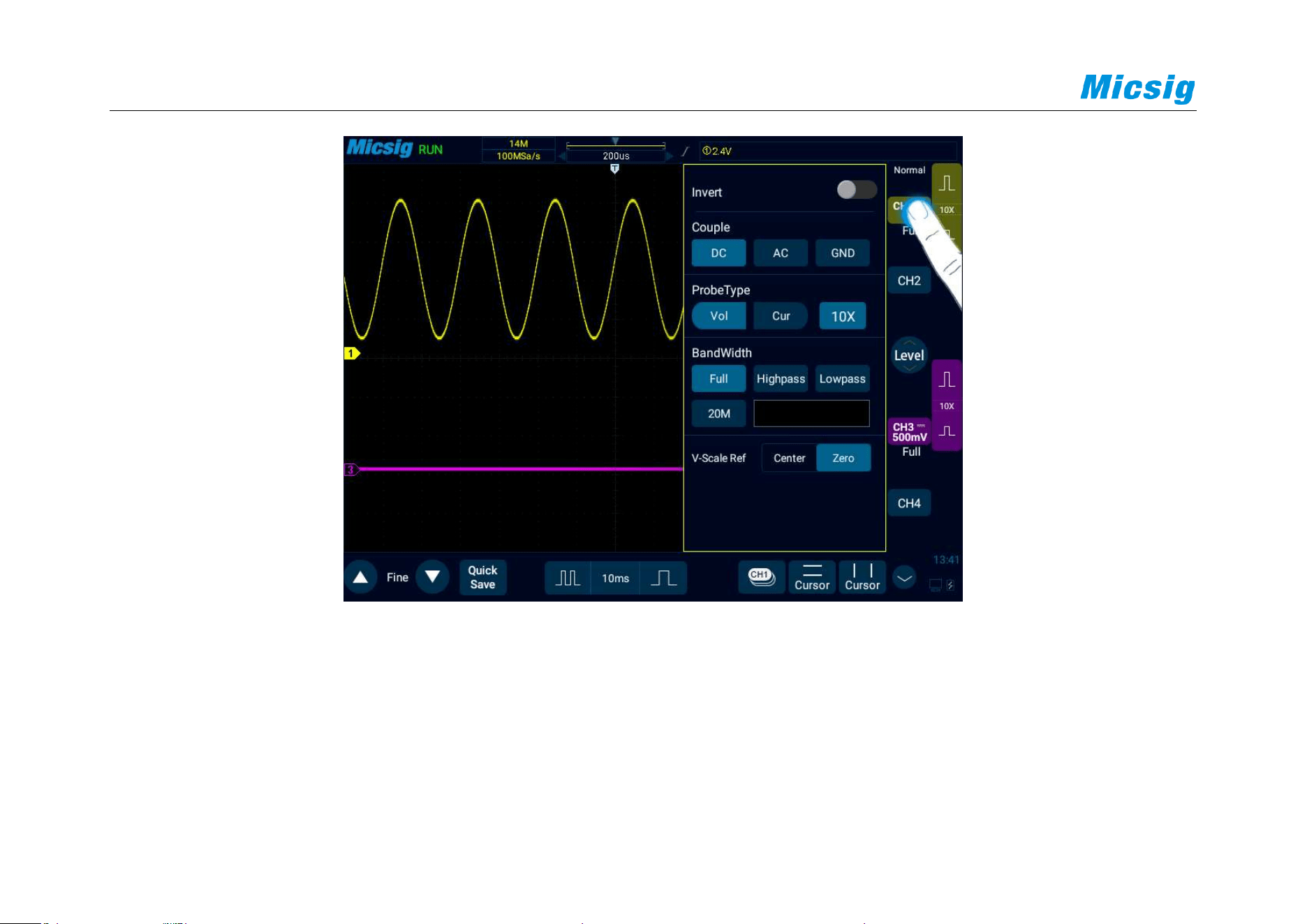Open the 10X probe attenuation selector

pyautogui.click(x=843, y=316)
